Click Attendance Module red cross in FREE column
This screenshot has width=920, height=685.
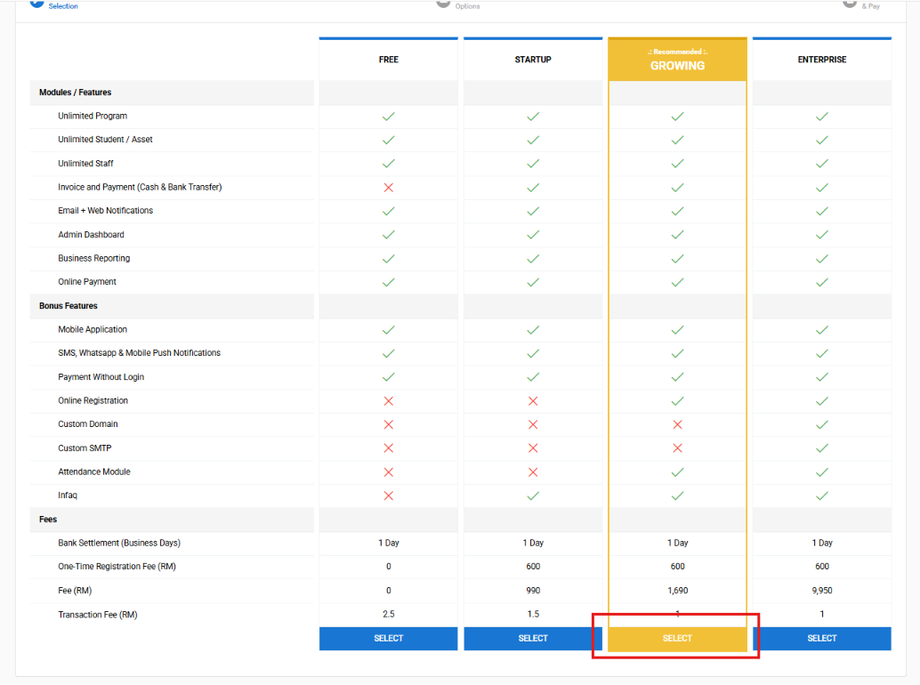(388, 472)
